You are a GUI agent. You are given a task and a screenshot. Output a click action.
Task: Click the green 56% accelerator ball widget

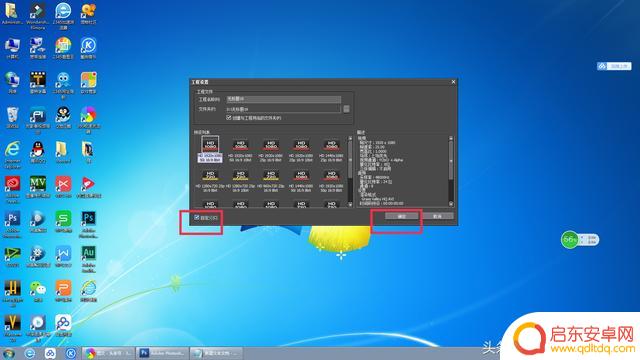point(570,240)
